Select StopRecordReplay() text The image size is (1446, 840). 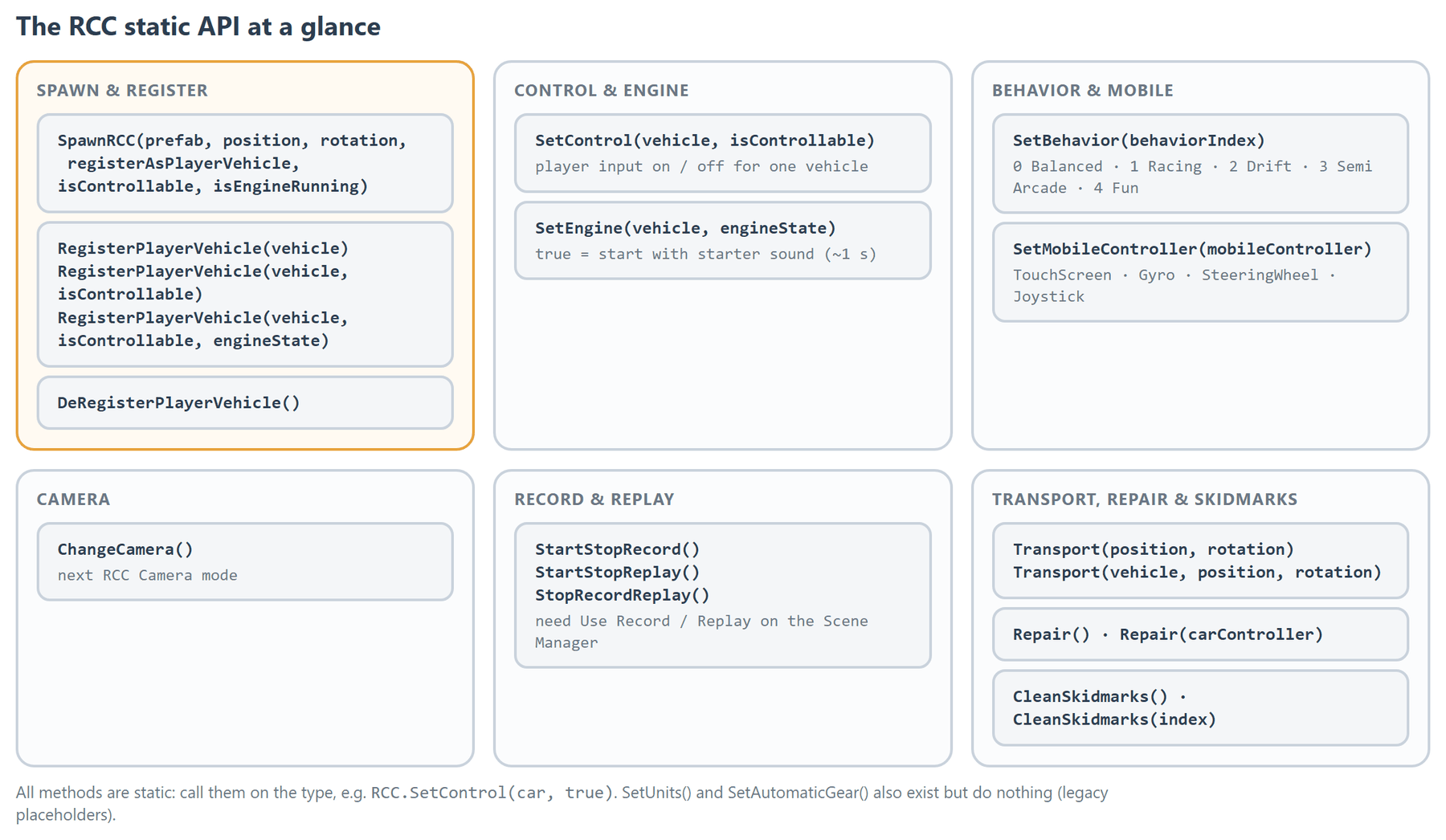622,595
